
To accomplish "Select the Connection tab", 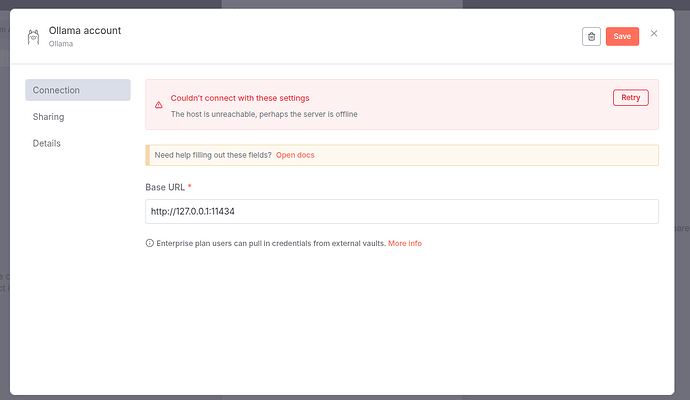I will coord(77,90).
